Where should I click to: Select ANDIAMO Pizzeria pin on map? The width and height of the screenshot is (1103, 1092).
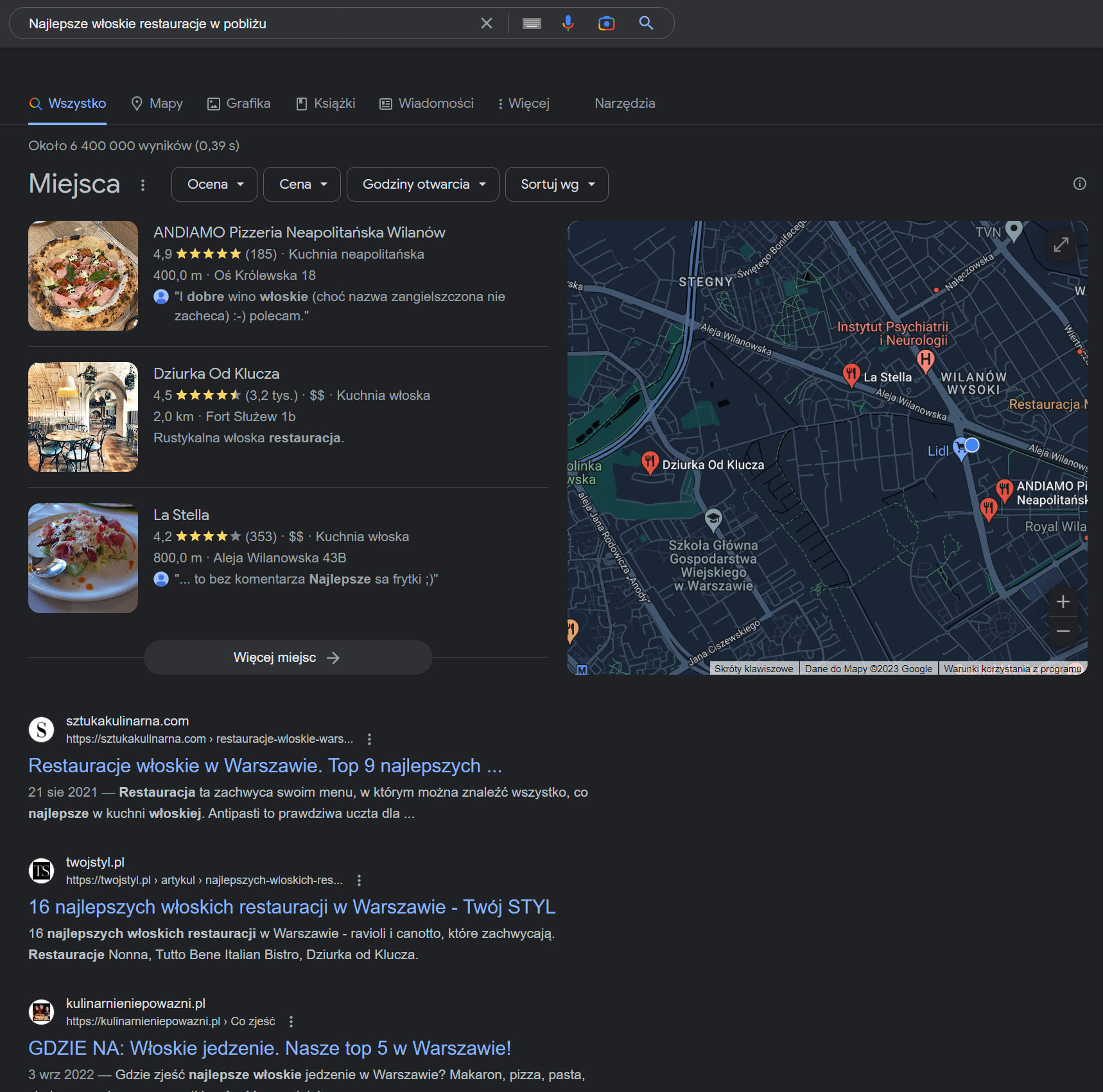coord(1004,490)
